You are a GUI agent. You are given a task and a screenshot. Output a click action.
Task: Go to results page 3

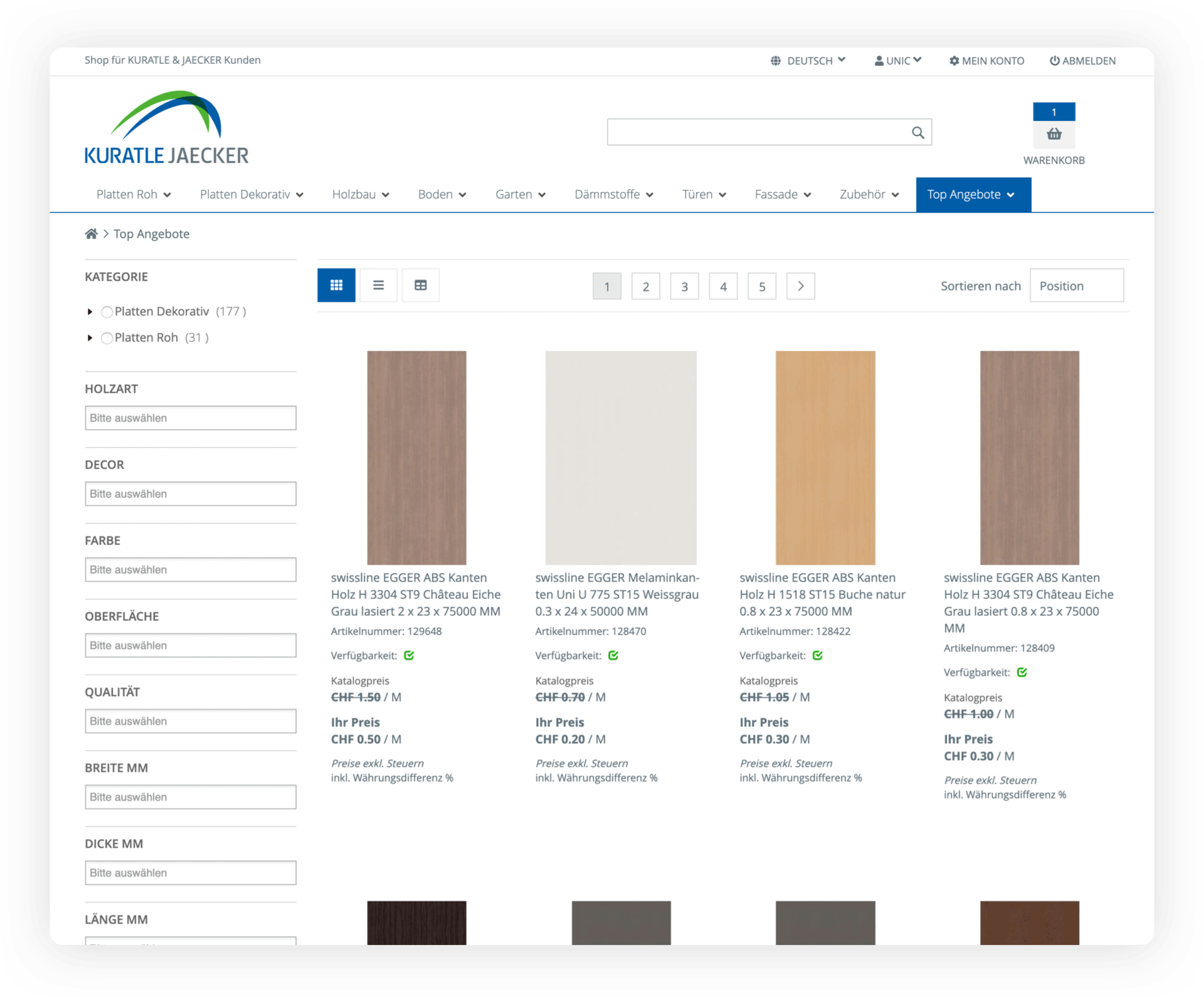685,286
